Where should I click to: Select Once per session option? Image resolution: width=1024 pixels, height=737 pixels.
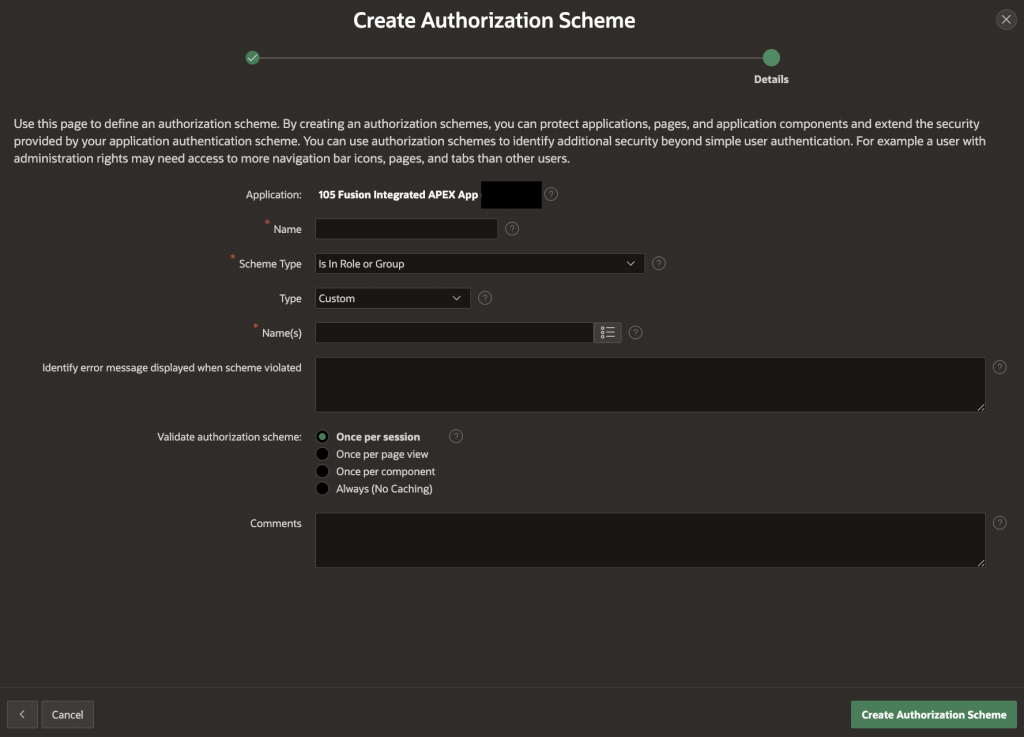pyautogui.click(x=323, y=437)
